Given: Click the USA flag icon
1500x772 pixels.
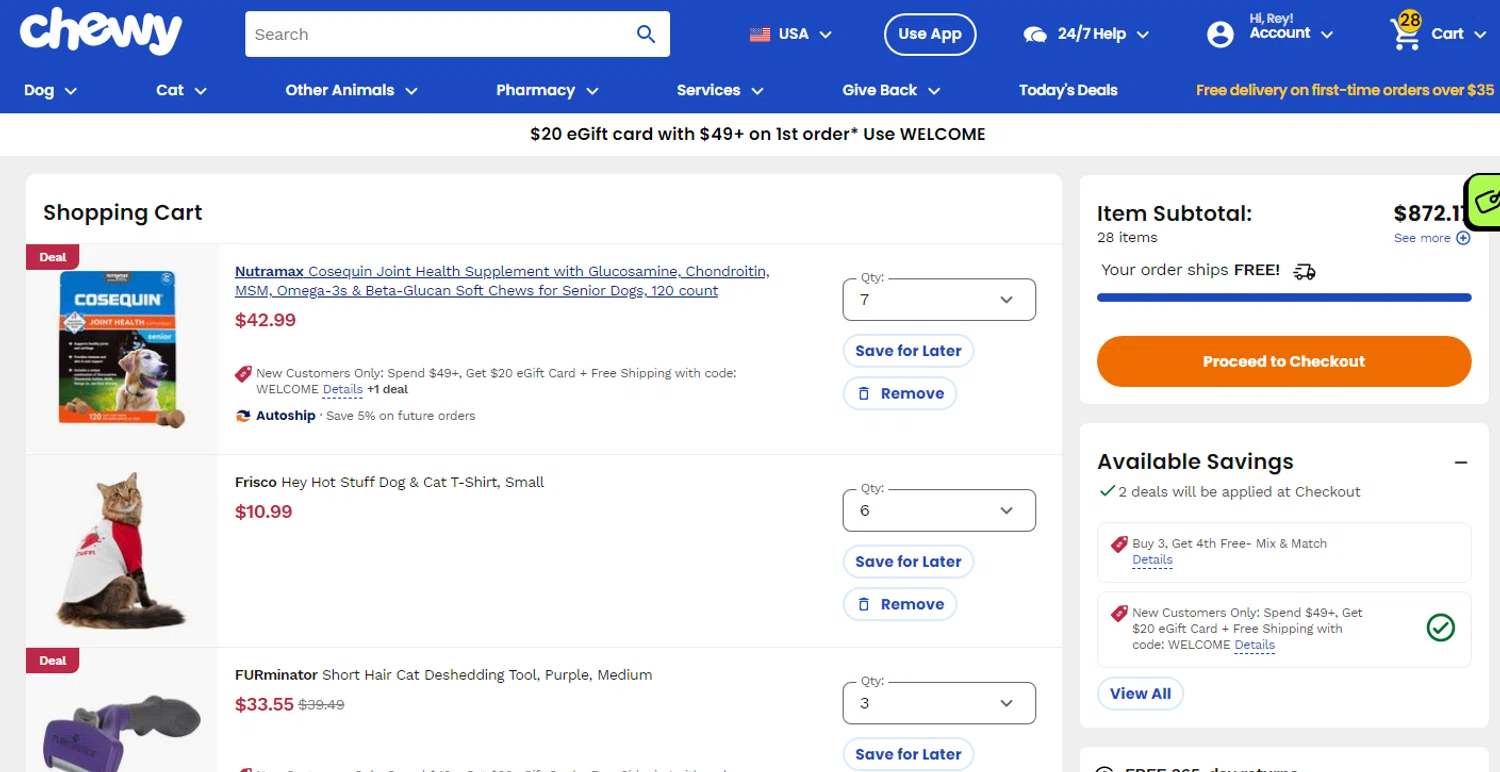Looking at the screenshot, I should (760, 34).
